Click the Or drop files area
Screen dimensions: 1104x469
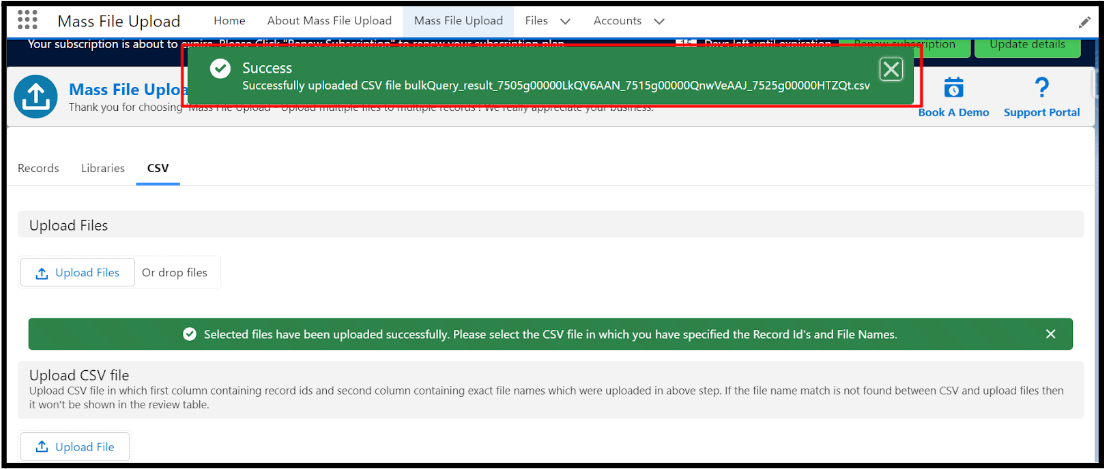pyautogui.click(x=175, y=273)
